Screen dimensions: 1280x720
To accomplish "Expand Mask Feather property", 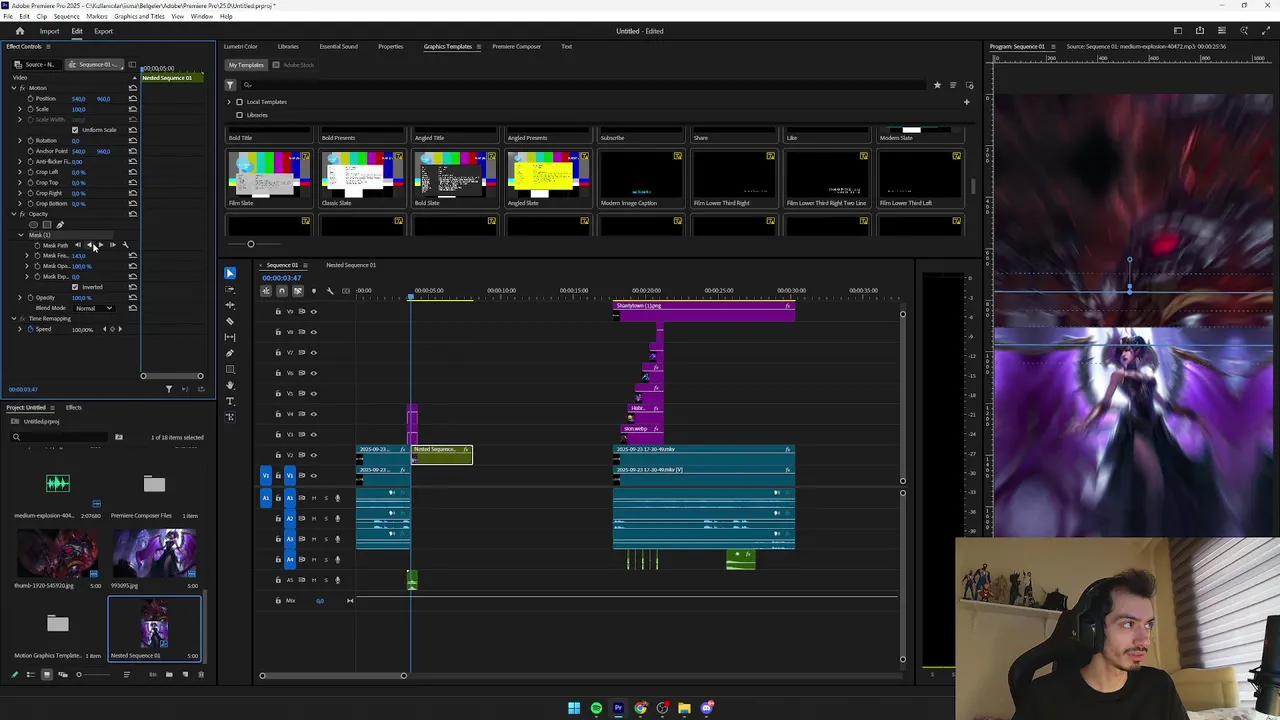I will pyautogui.click(x=27, y=256).
